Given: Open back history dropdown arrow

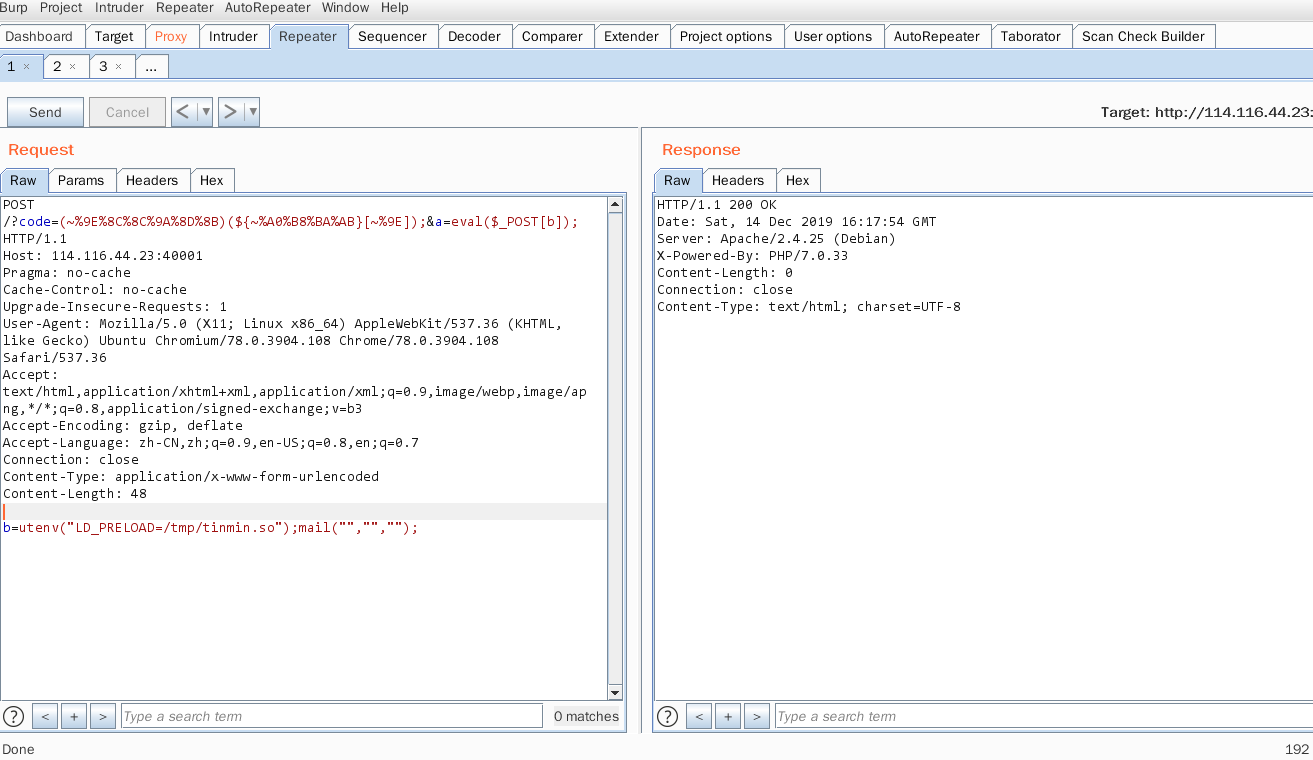Looking at the screenshot, I should click(x=206, y=112).
